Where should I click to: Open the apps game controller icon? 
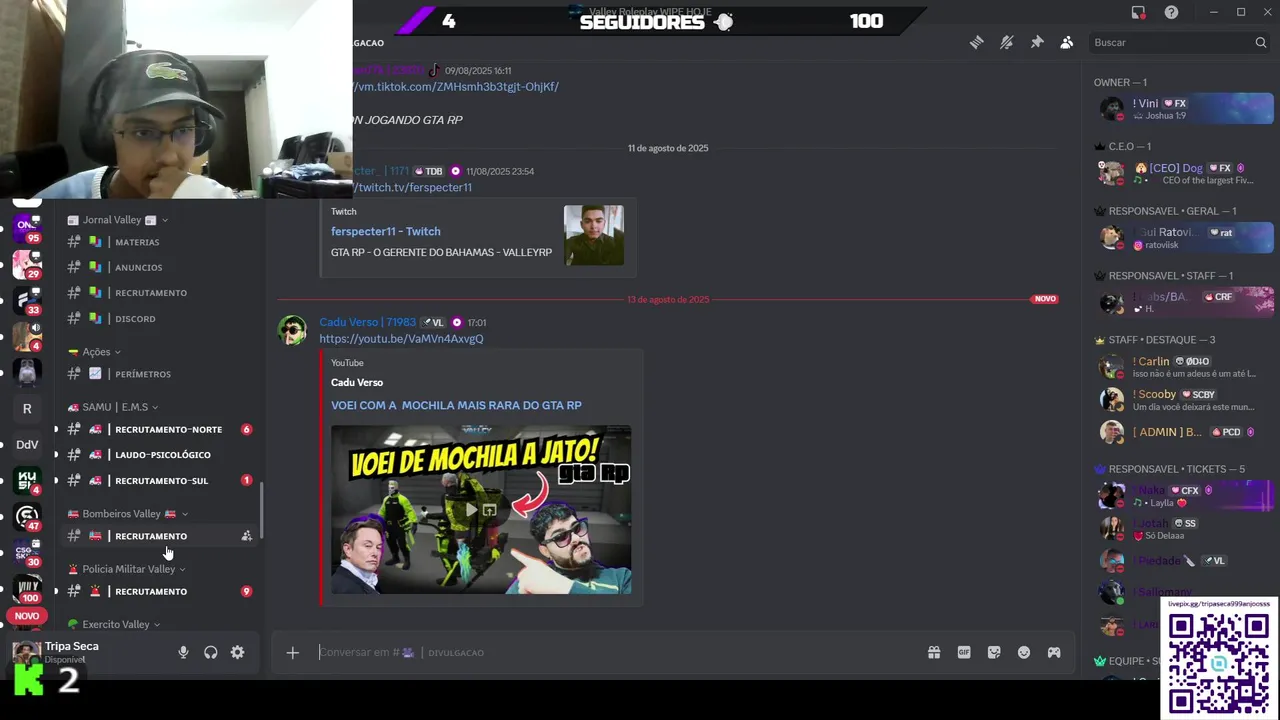1054,652
